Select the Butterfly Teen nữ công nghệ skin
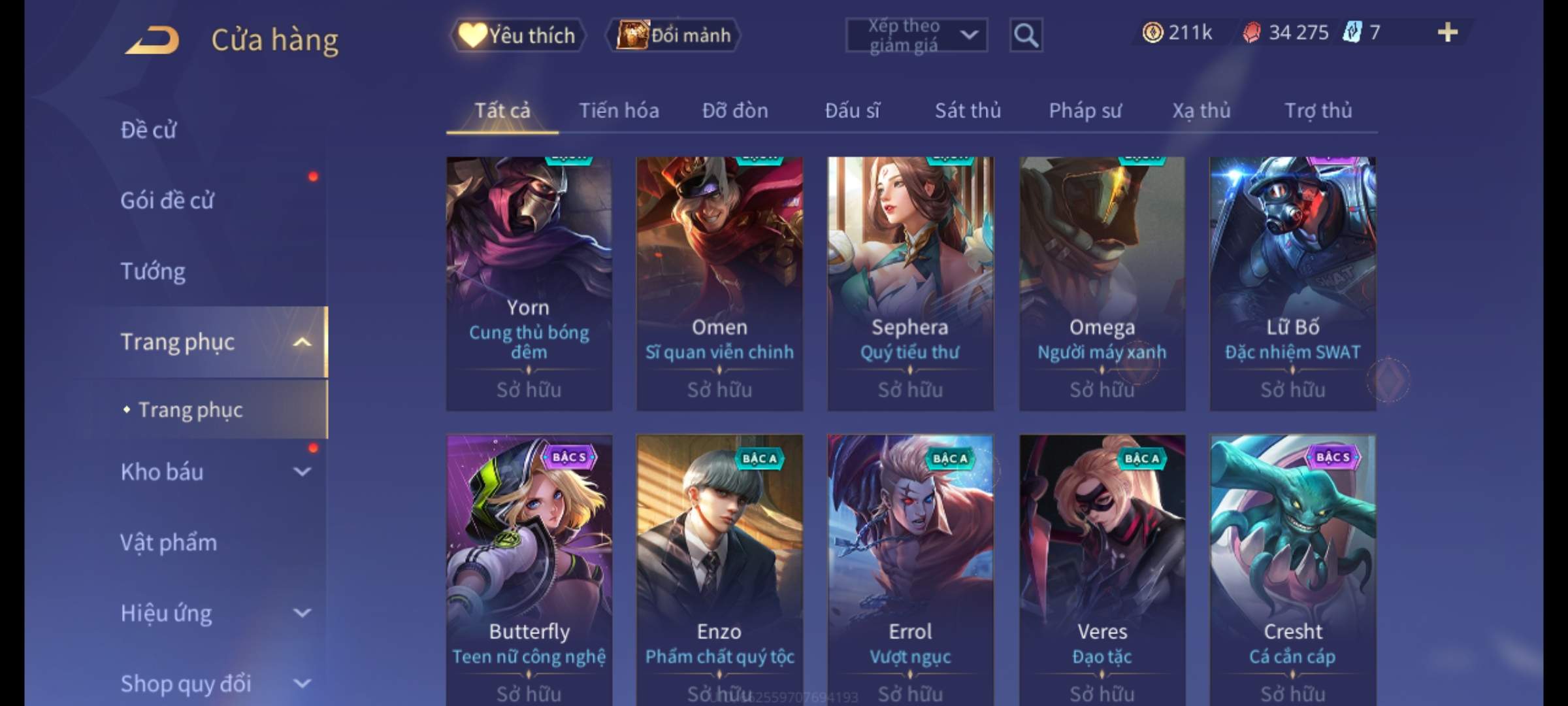1568x706 pixels. (x=529, y=570)
